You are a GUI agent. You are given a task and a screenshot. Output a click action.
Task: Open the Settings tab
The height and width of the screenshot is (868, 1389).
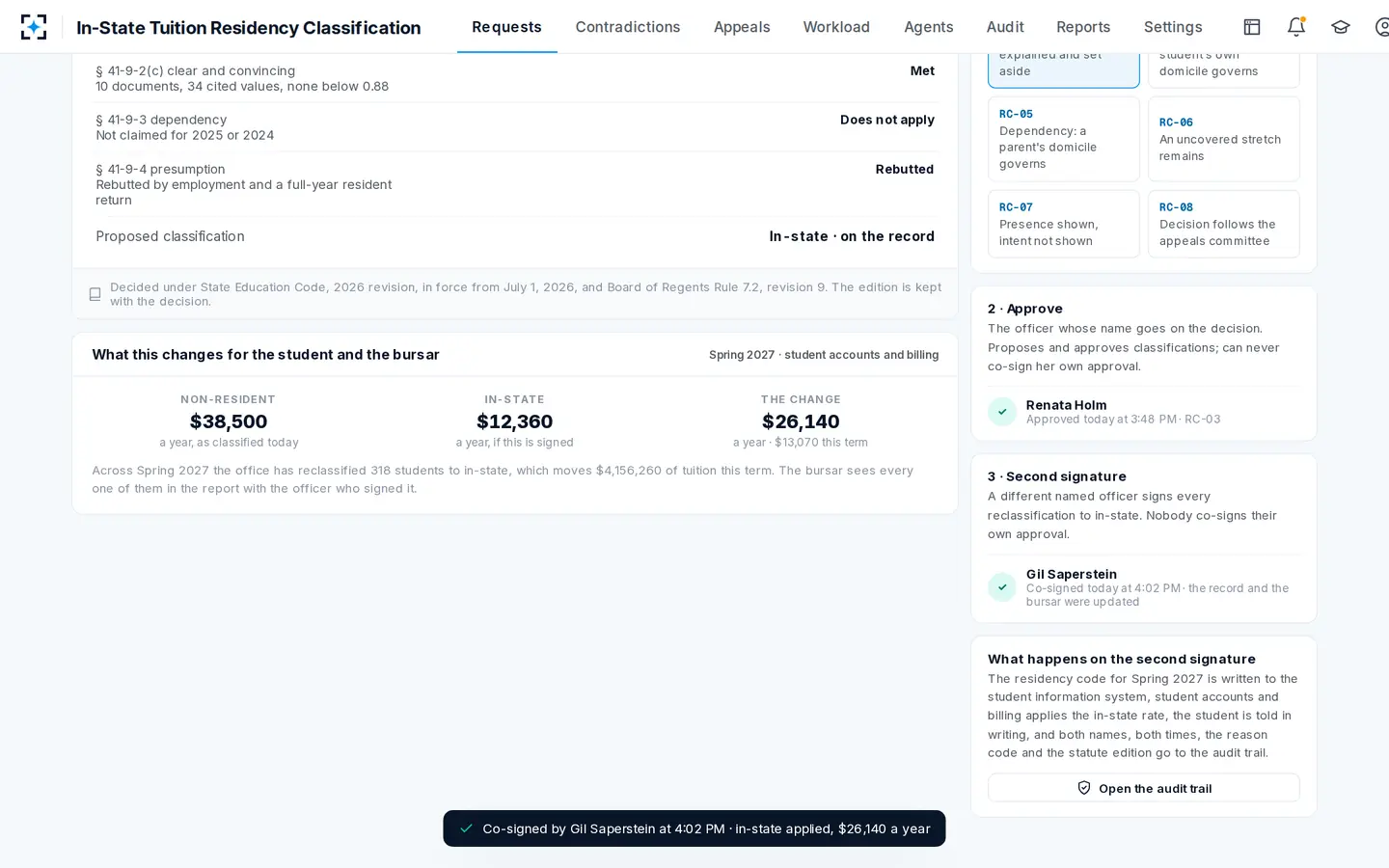pyautogui.click(x=1173, y=27)
